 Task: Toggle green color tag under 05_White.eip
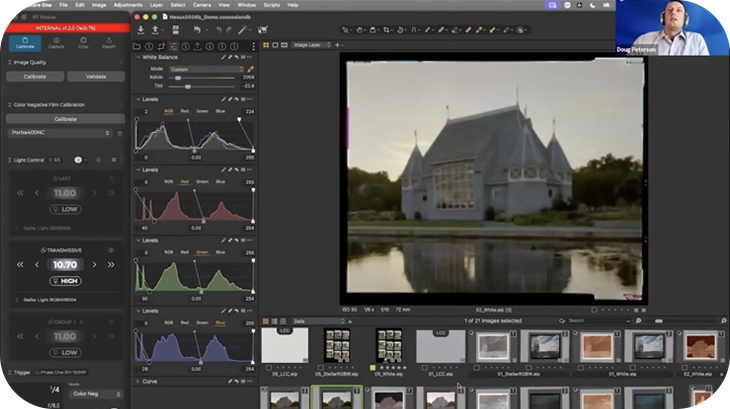(372, 368)
